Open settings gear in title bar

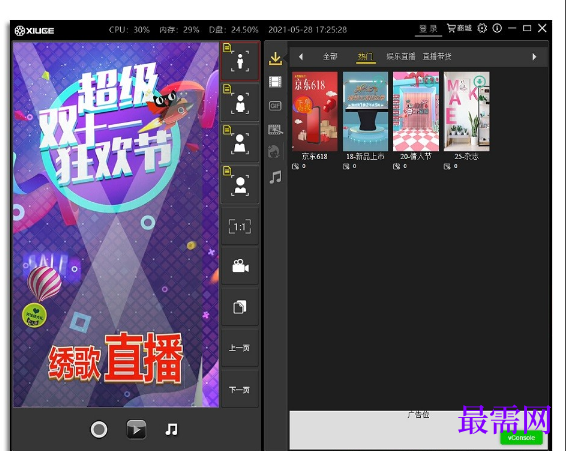coord(482,28)
